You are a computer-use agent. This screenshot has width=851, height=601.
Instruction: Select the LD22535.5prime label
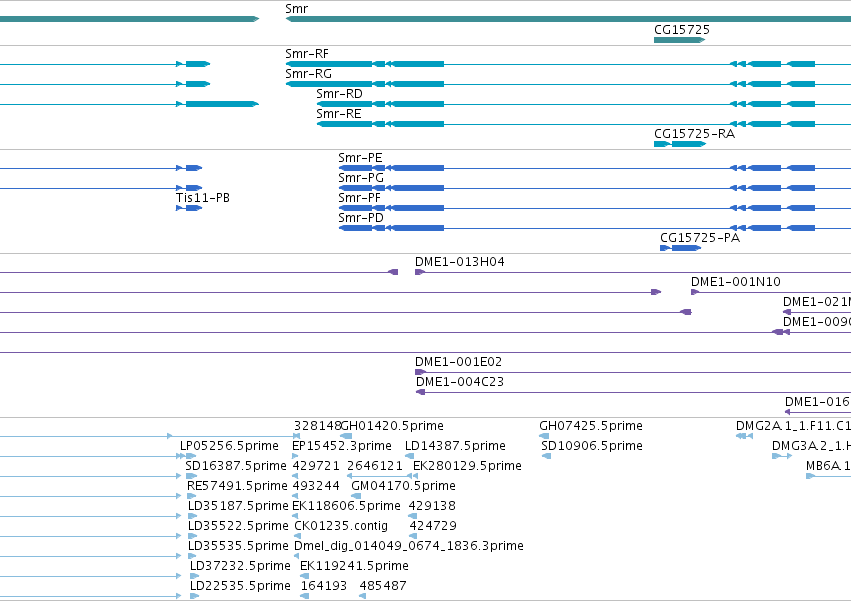(x=240, y=586)
